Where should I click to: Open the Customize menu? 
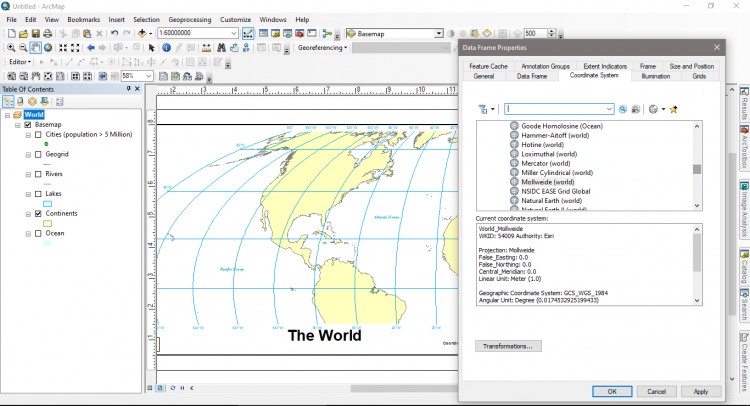click(235, 20)
